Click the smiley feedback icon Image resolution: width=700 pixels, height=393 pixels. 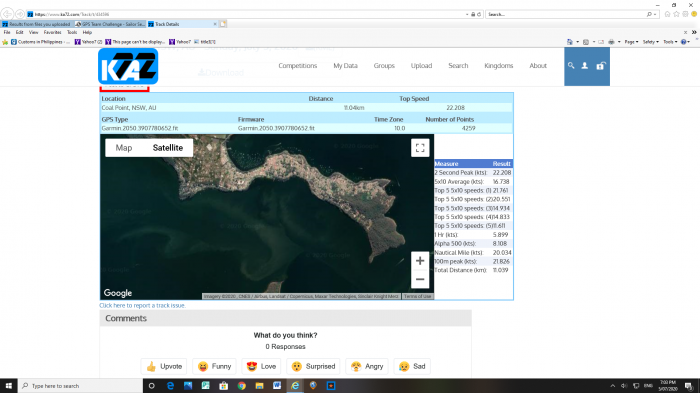pos(694,14)
